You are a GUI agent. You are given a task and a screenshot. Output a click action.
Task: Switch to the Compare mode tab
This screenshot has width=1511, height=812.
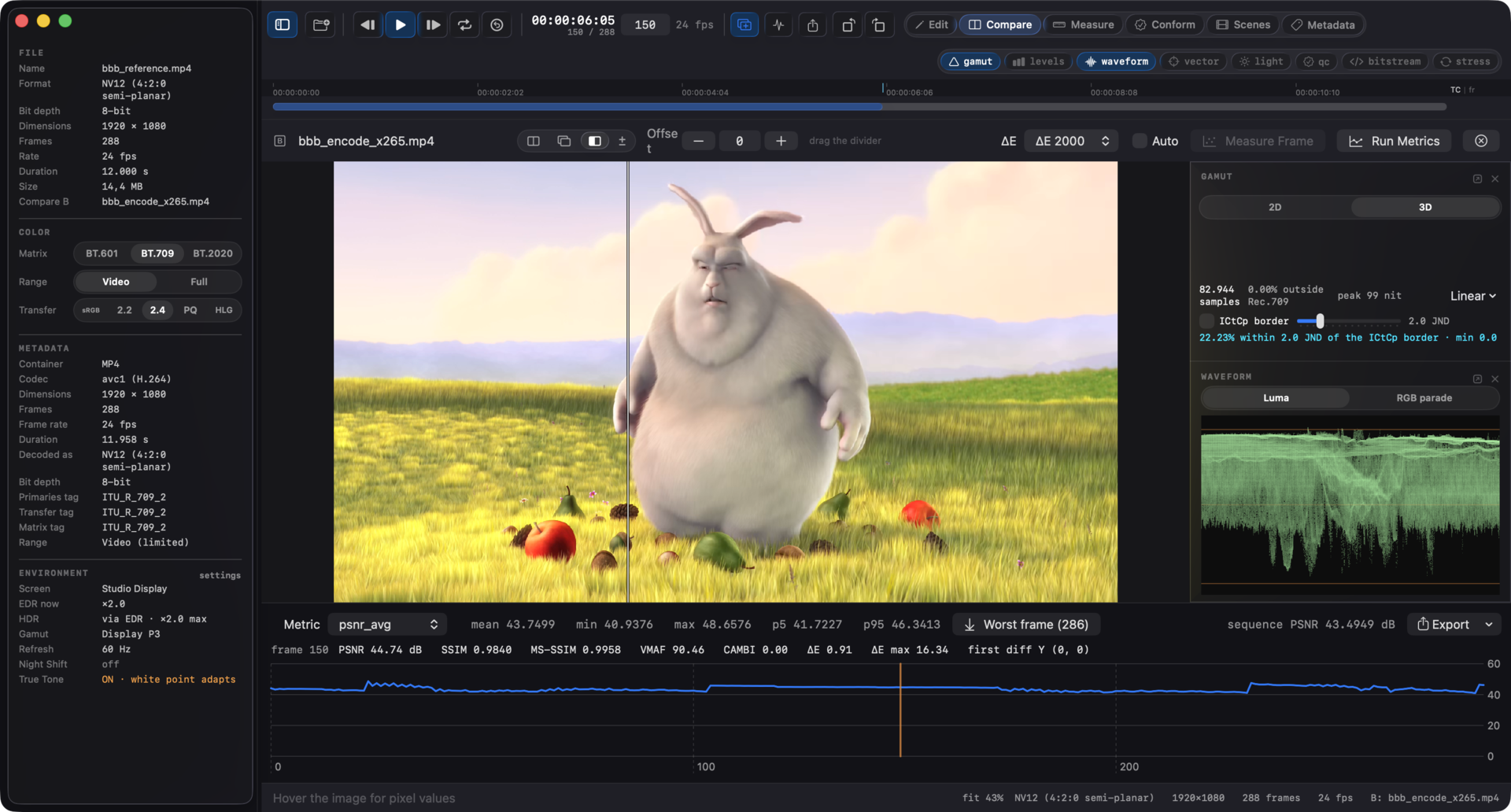point(1000,24)
